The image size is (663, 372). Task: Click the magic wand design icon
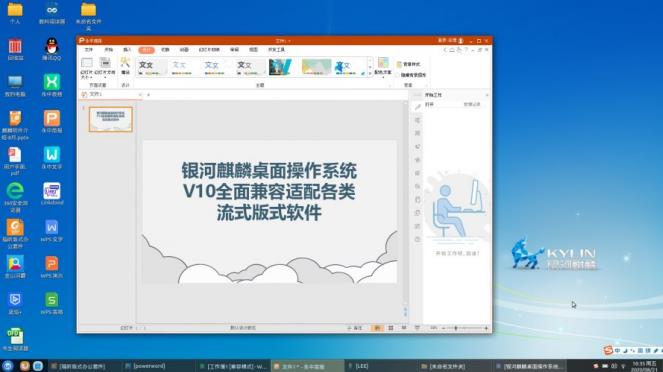tap(125, 66)
